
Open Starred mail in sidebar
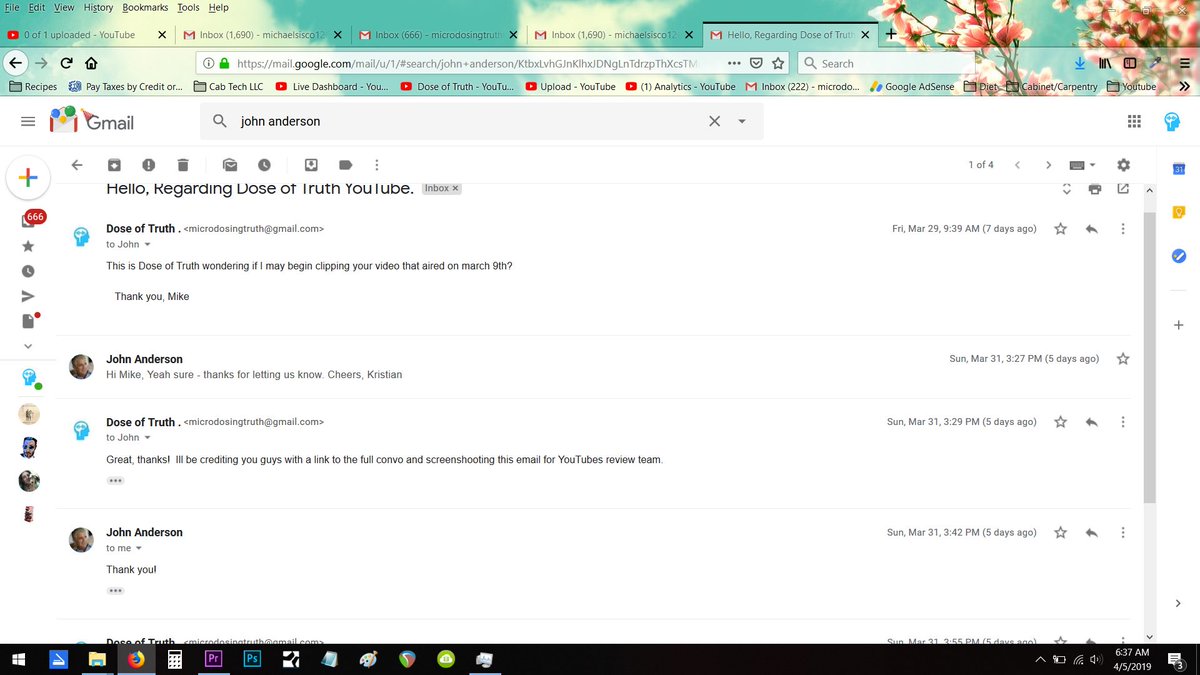[x=28, y=245]
